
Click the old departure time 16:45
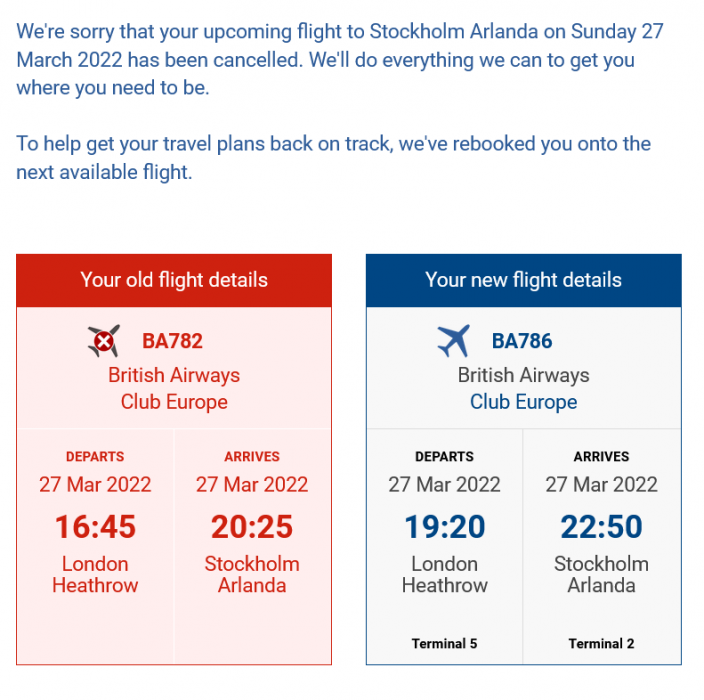(95, 526)
